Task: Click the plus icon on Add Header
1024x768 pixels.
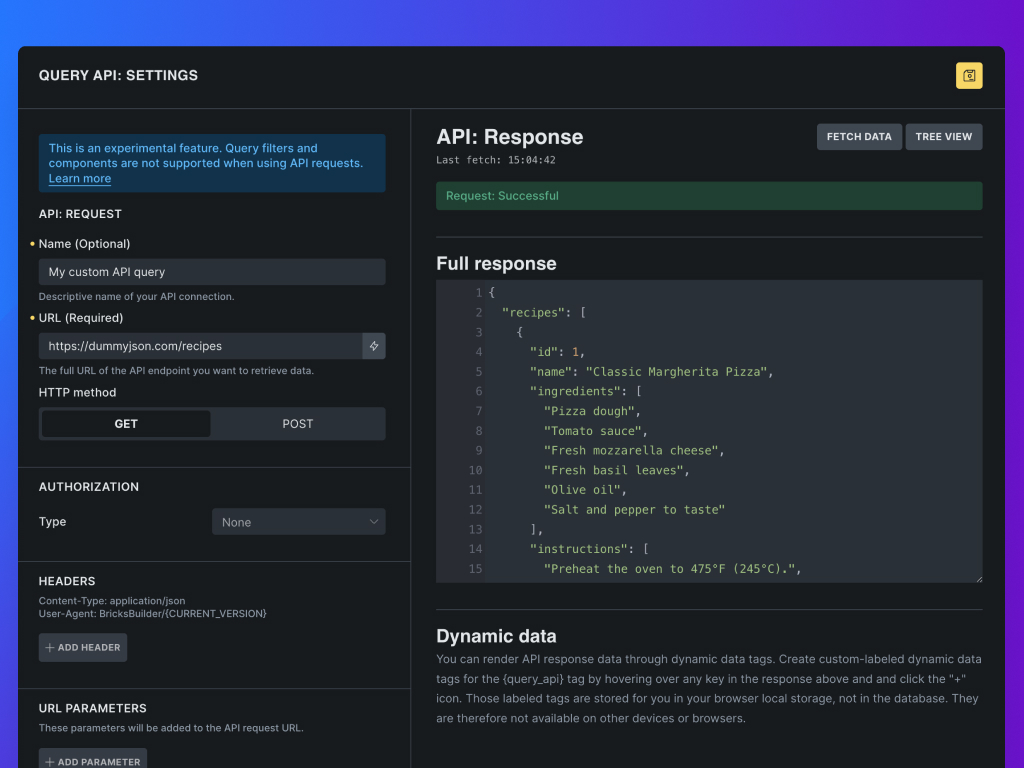Action: click(50, 648)
